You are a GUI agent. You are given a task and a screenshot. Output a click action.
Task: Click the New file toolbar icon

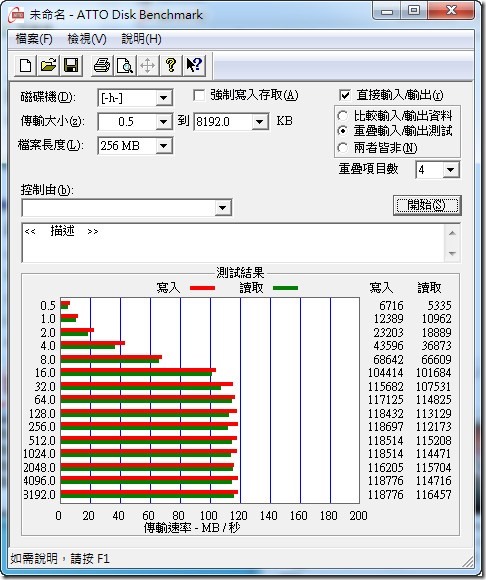[25, 65]
